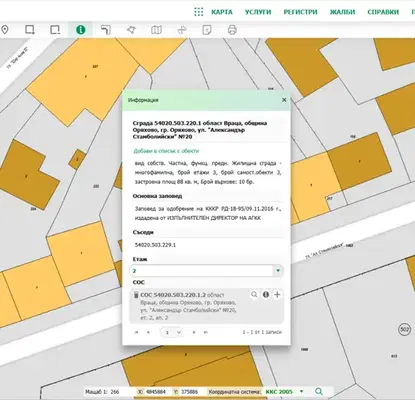Viewport: 415px width, 400px height.
Task: Open the УСЛУГИ menu
Action: pyautogui.click(x=258, y=12)
